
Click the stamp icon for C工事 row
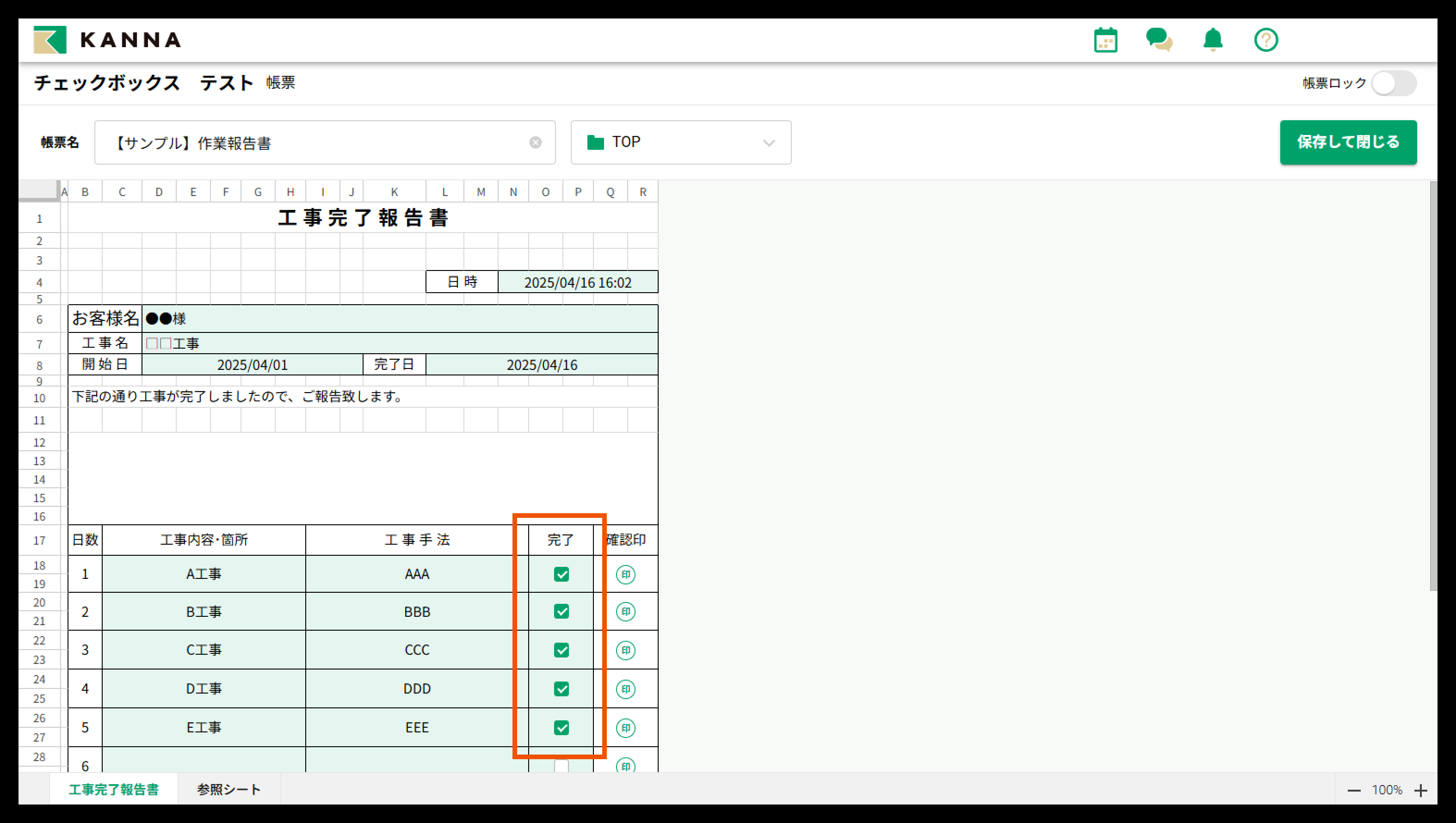(x=625, y=650)
